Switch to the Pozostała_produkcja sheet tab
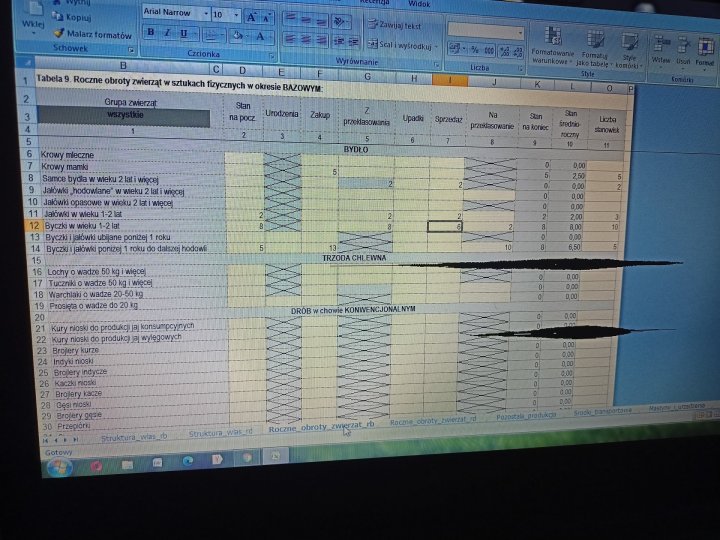Viewport: 720px width, 540px height. coord(525,417)
